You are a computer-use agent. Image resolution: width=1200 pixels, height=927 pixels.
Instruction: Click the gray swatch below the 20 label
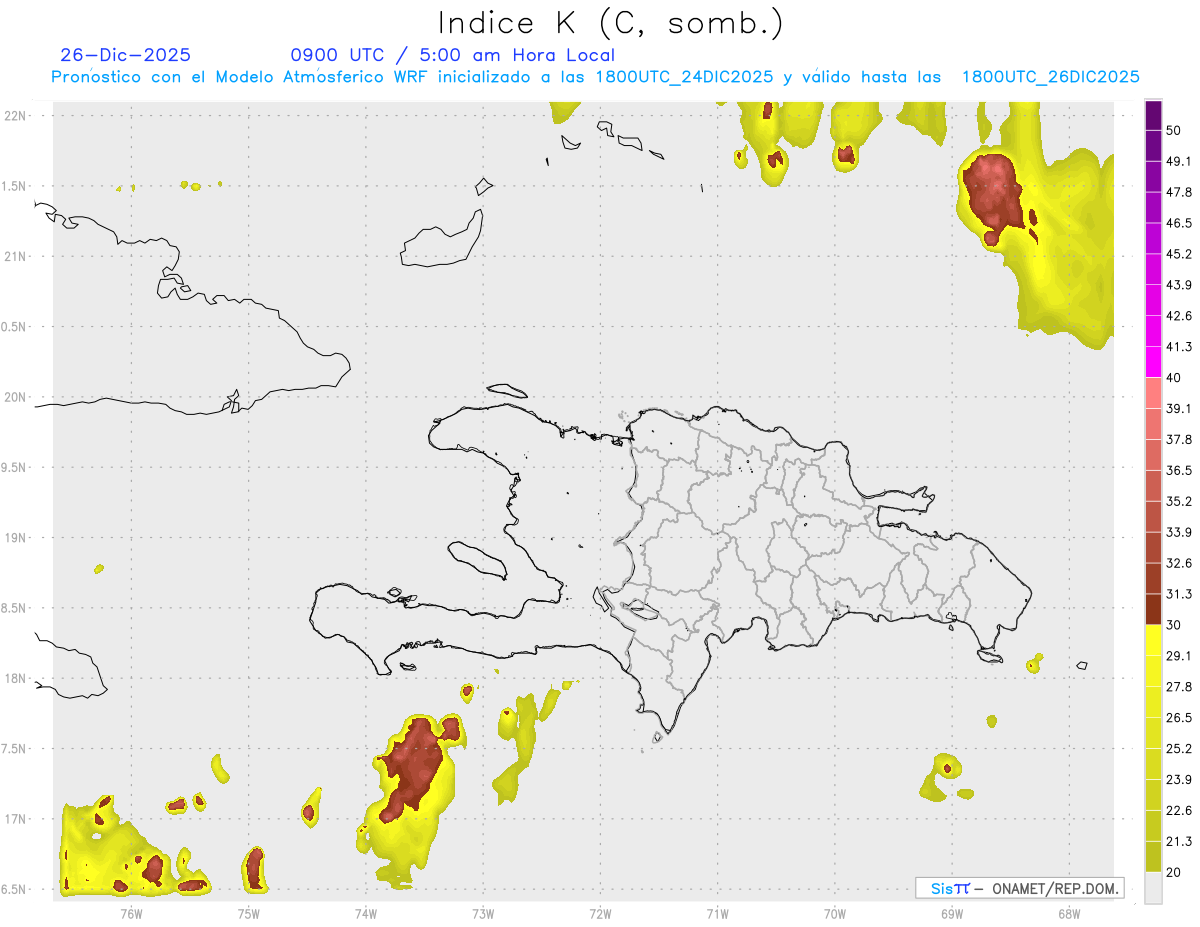[1153, 888]
